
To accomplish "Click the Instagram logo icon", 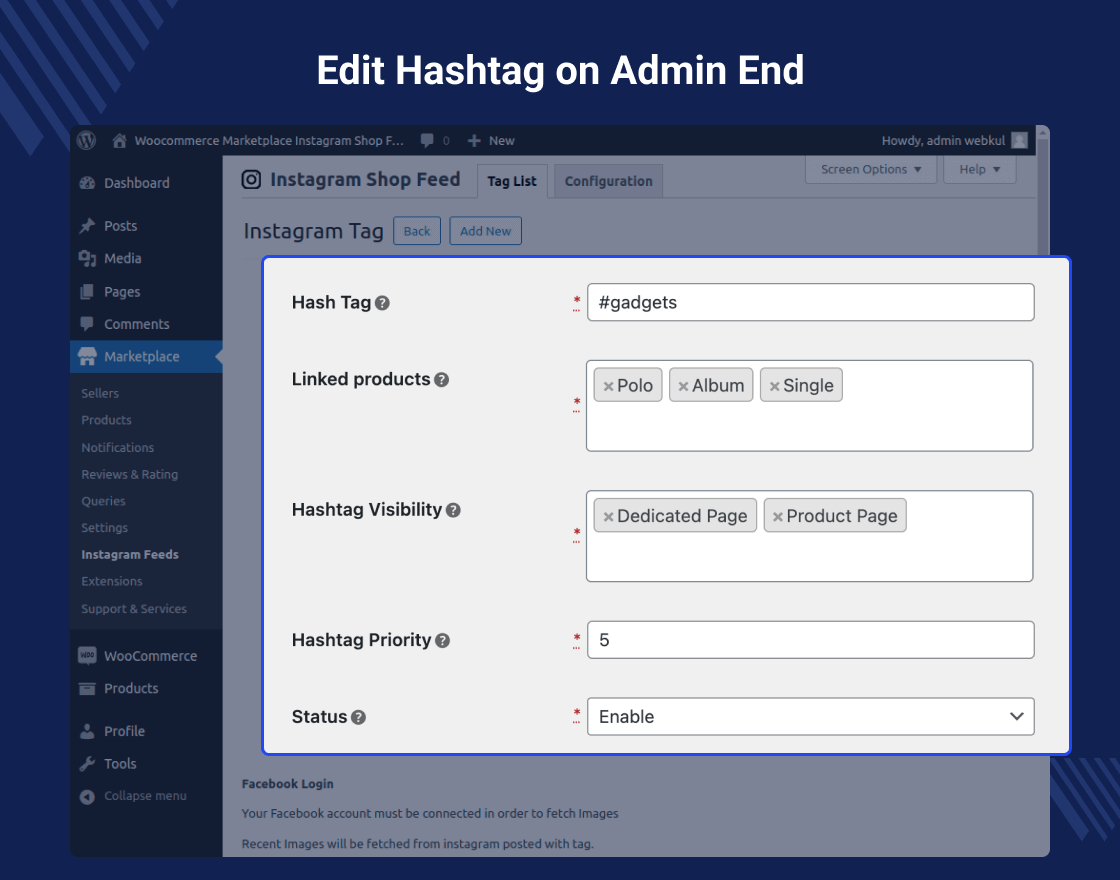I will click(251, 179).
